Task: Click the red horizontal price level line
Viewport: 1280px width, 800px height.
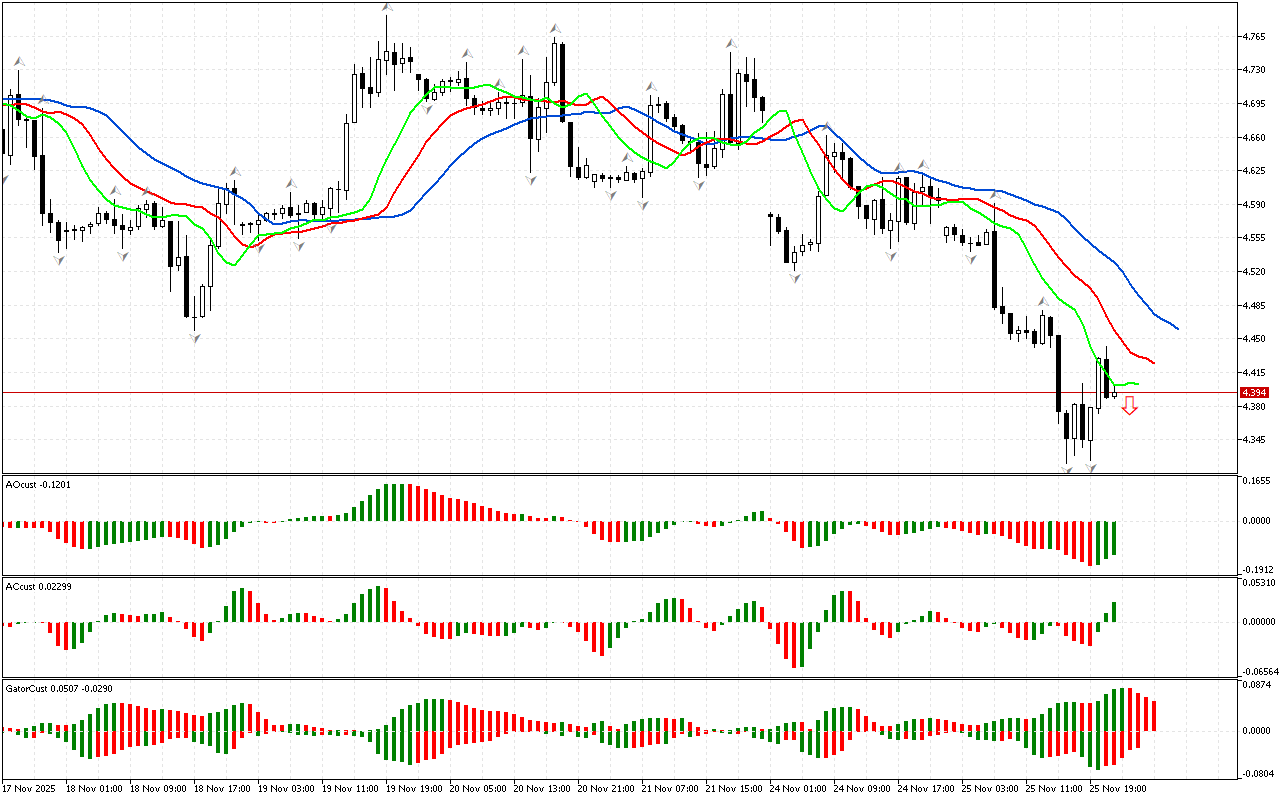Action: tap(600, 393)
